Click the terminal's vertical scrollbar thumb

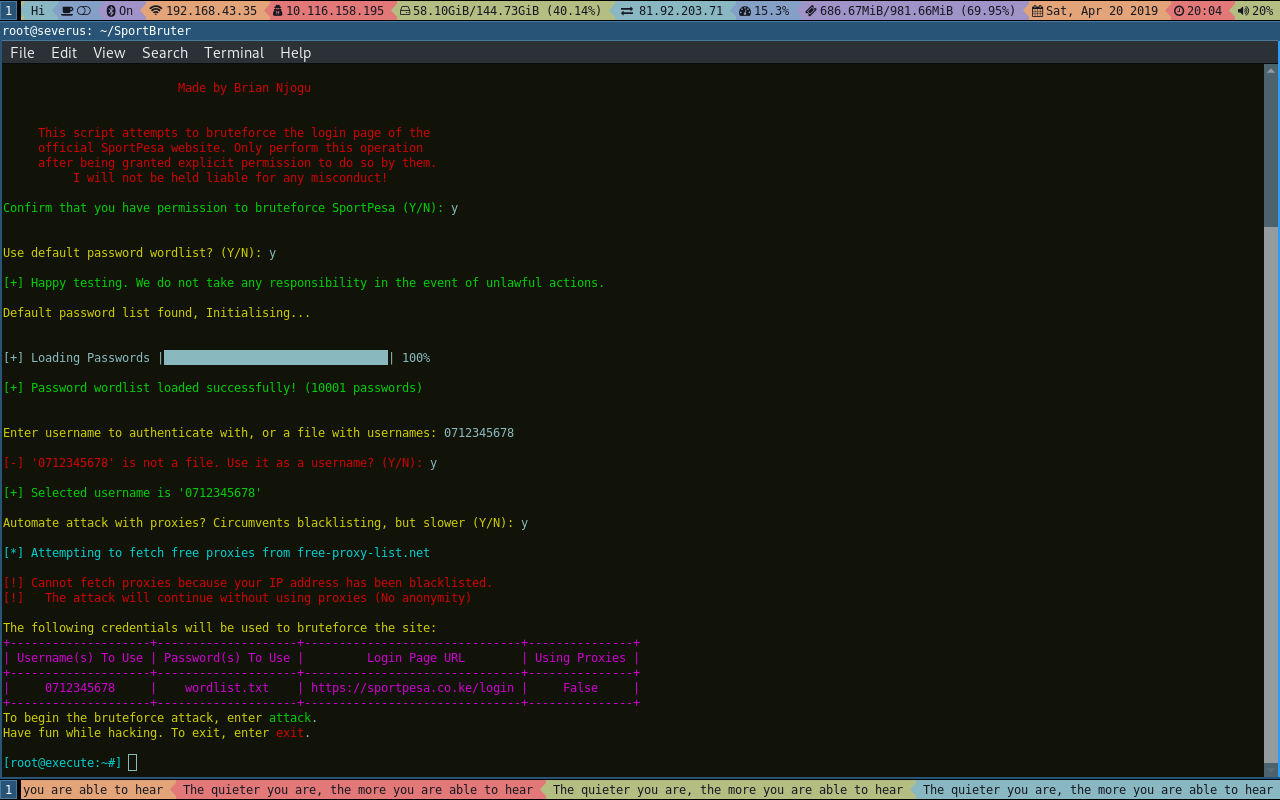pos(1271,496)
